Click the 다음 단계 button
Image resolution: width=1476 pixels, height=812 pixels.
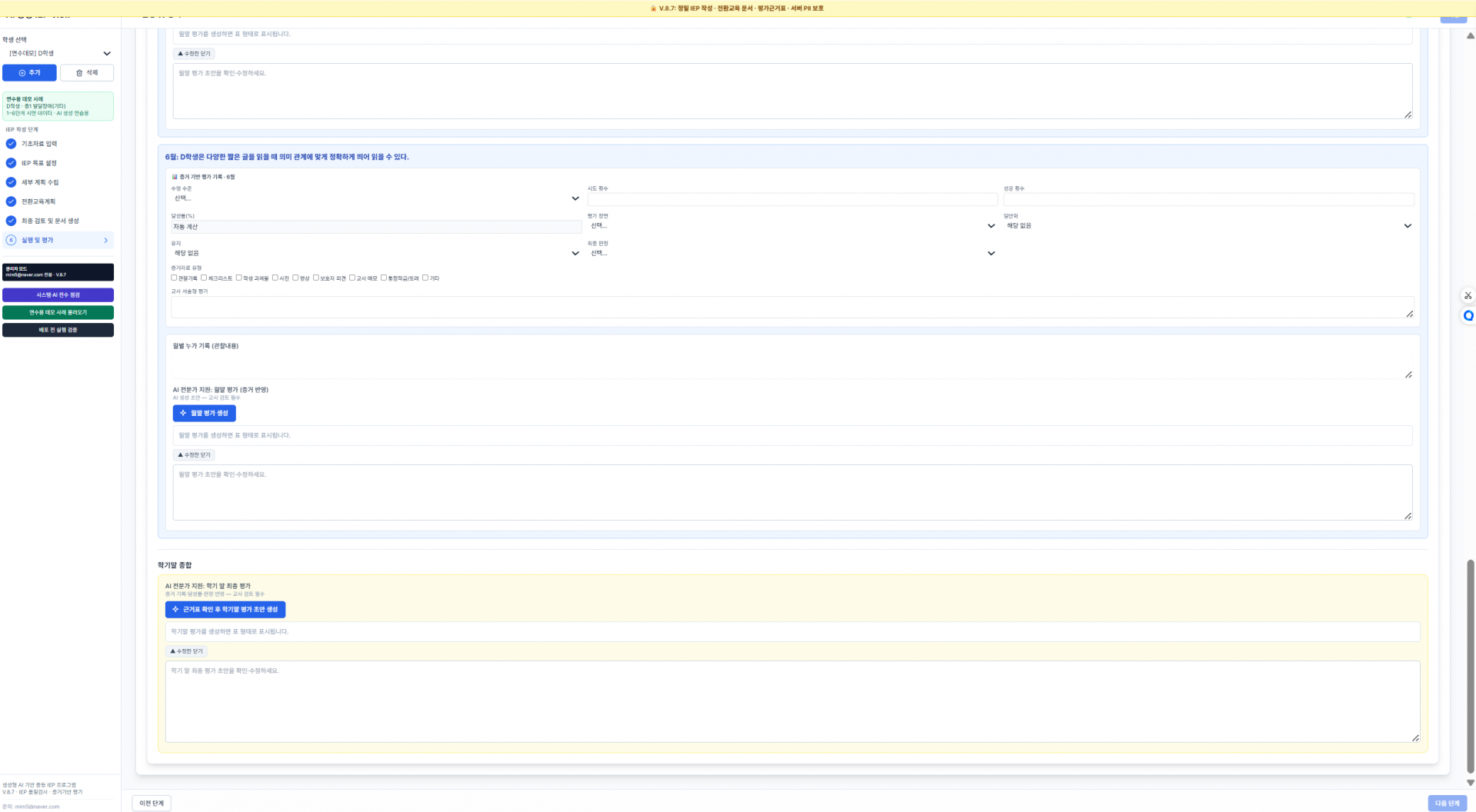click(1447, 803)
